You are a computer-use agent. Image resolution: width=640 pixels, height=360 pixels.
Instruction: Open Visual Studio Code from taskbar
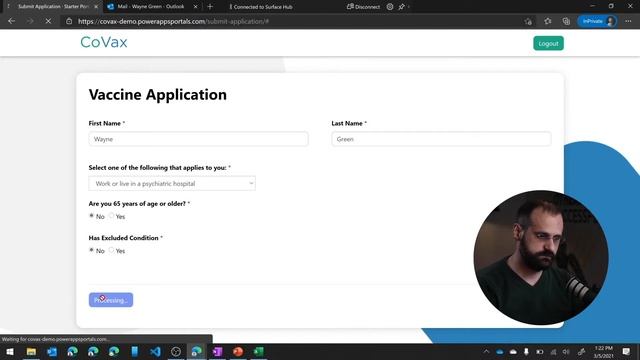click(155, 351)
